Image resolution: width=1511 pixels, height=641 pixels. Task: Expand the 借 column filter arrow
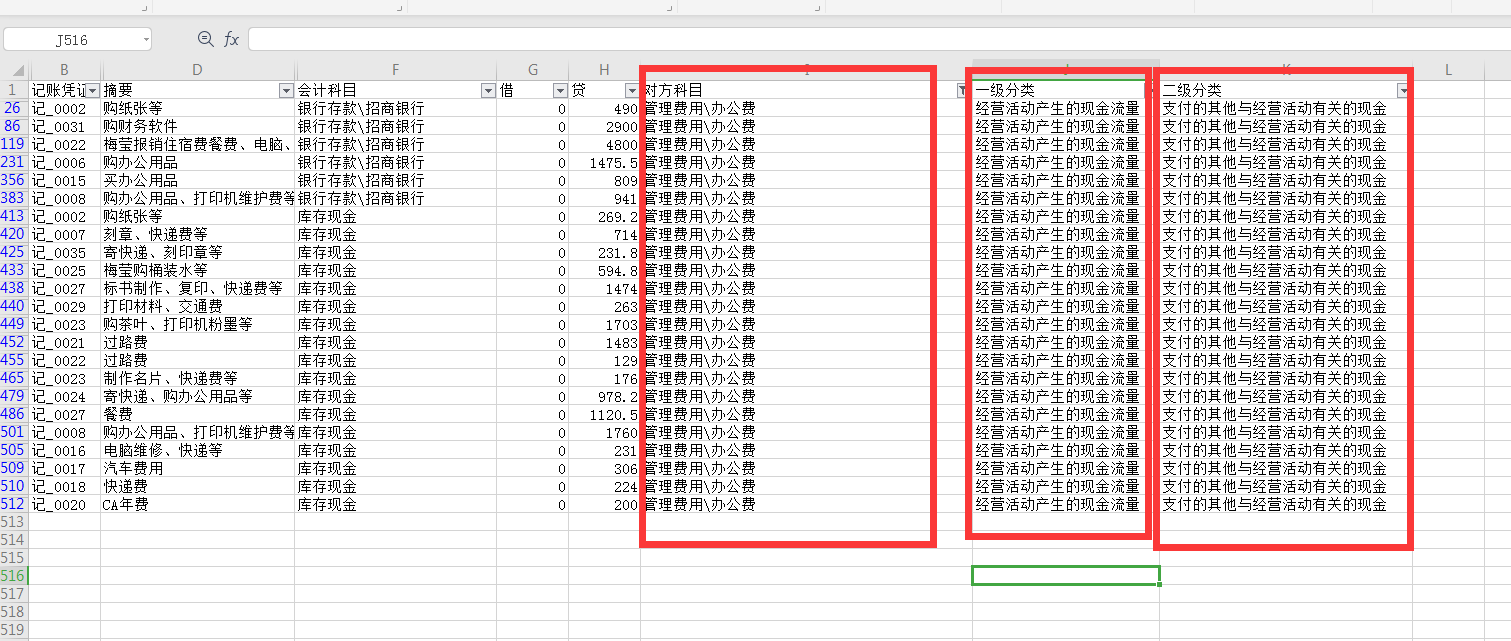tap(560, 91)
